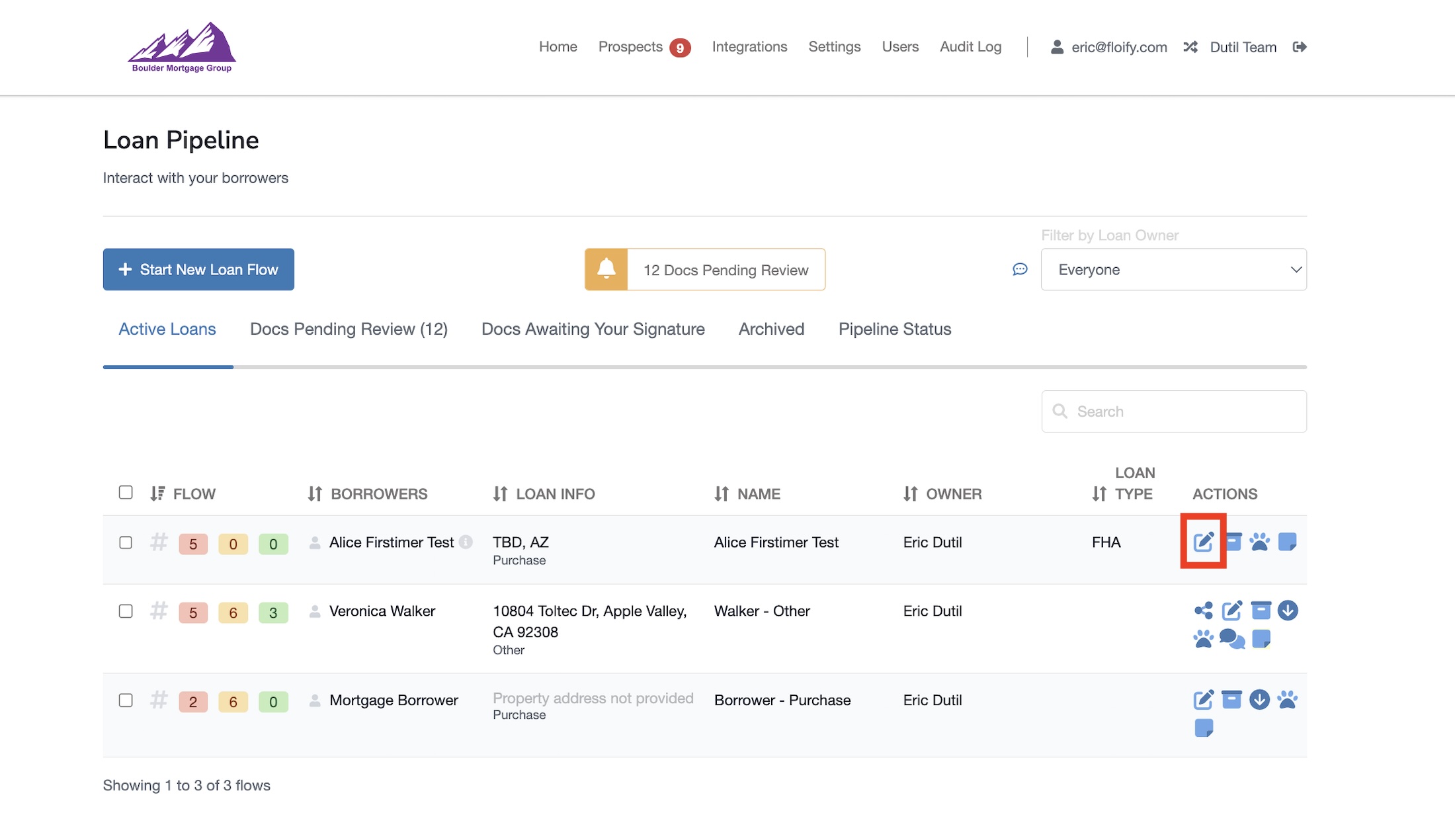Screen dimensions: 1455x840
Task: Click the logout icon in top navigation
Action: pyautogui.click(x=1300, y=47)
